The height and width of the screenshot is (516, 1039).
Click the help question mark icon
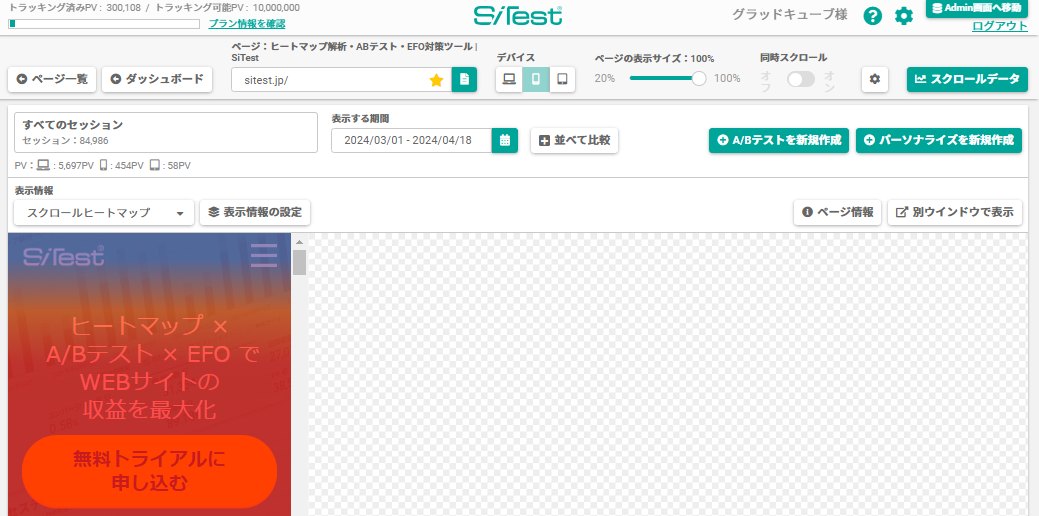[873, 16]
